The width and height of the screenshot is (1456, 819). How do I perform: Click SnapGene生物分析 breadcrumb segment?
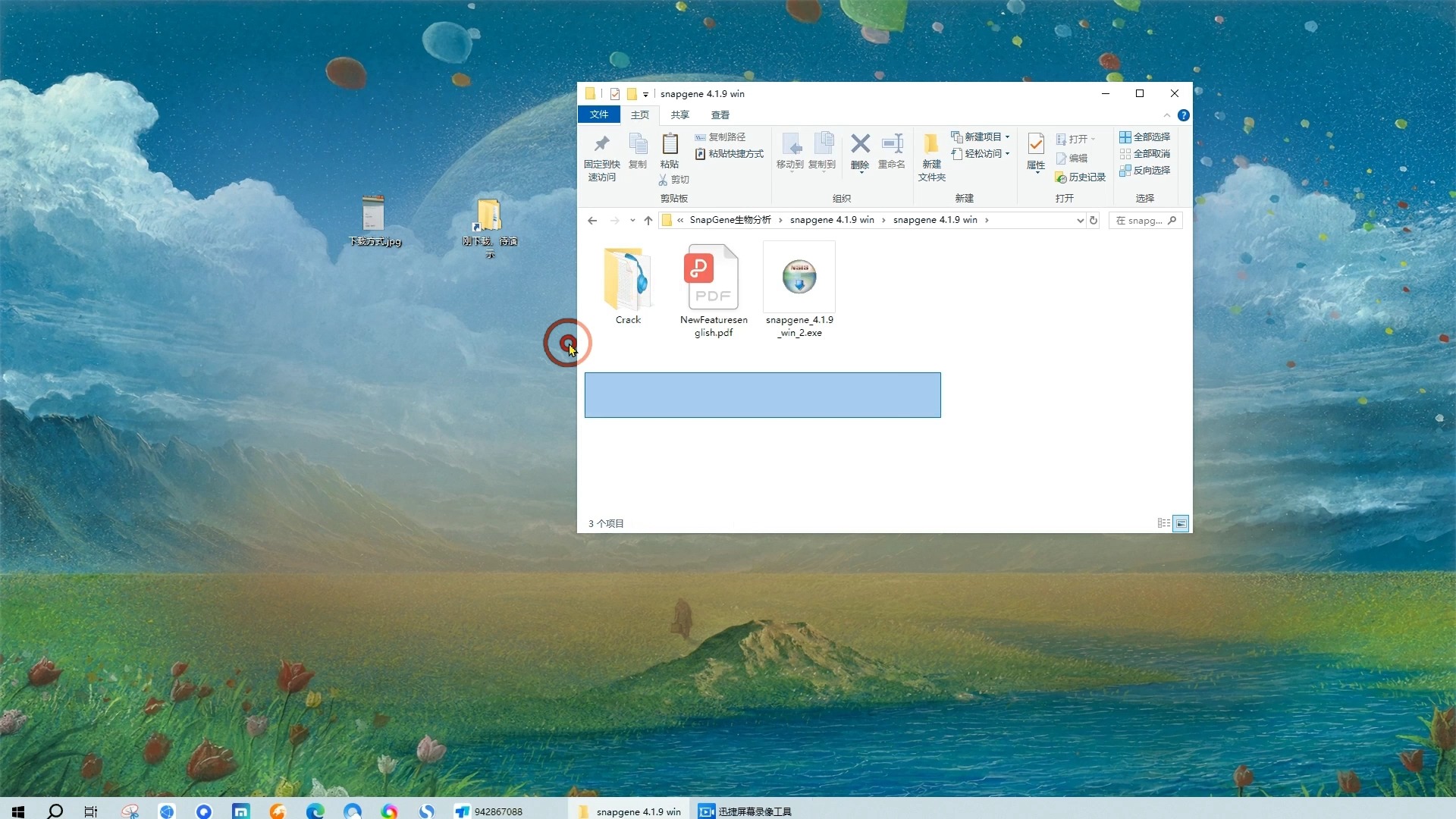pos(730,220)
